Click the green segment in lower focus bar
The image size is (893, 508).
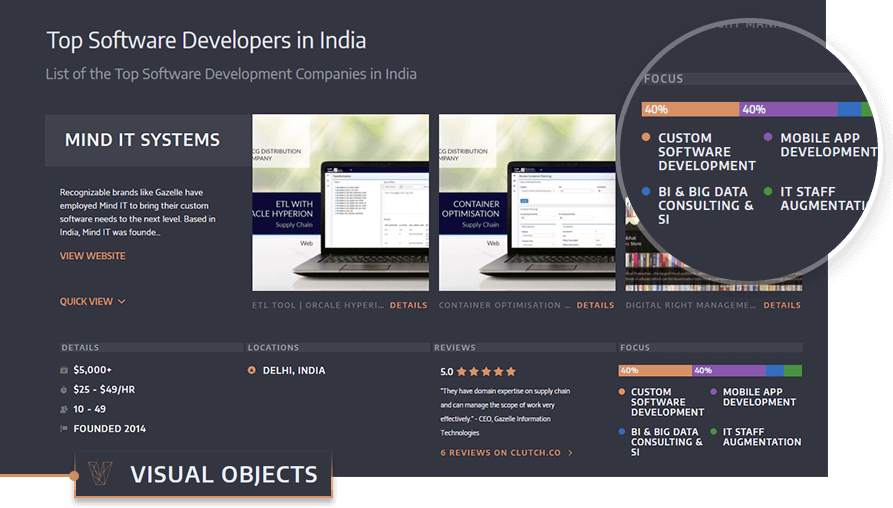793,371
